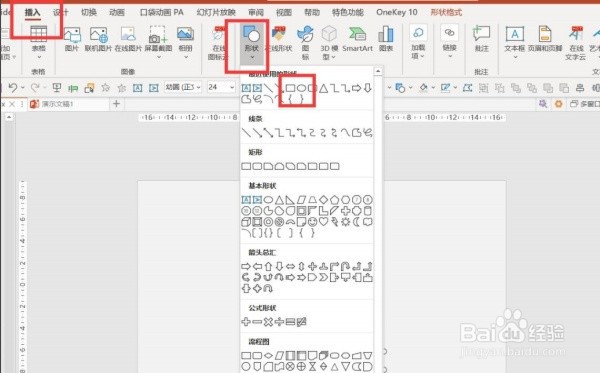Select the division sign in 公式形状
The width and height of the screenshot is (600, 373).
279,322
